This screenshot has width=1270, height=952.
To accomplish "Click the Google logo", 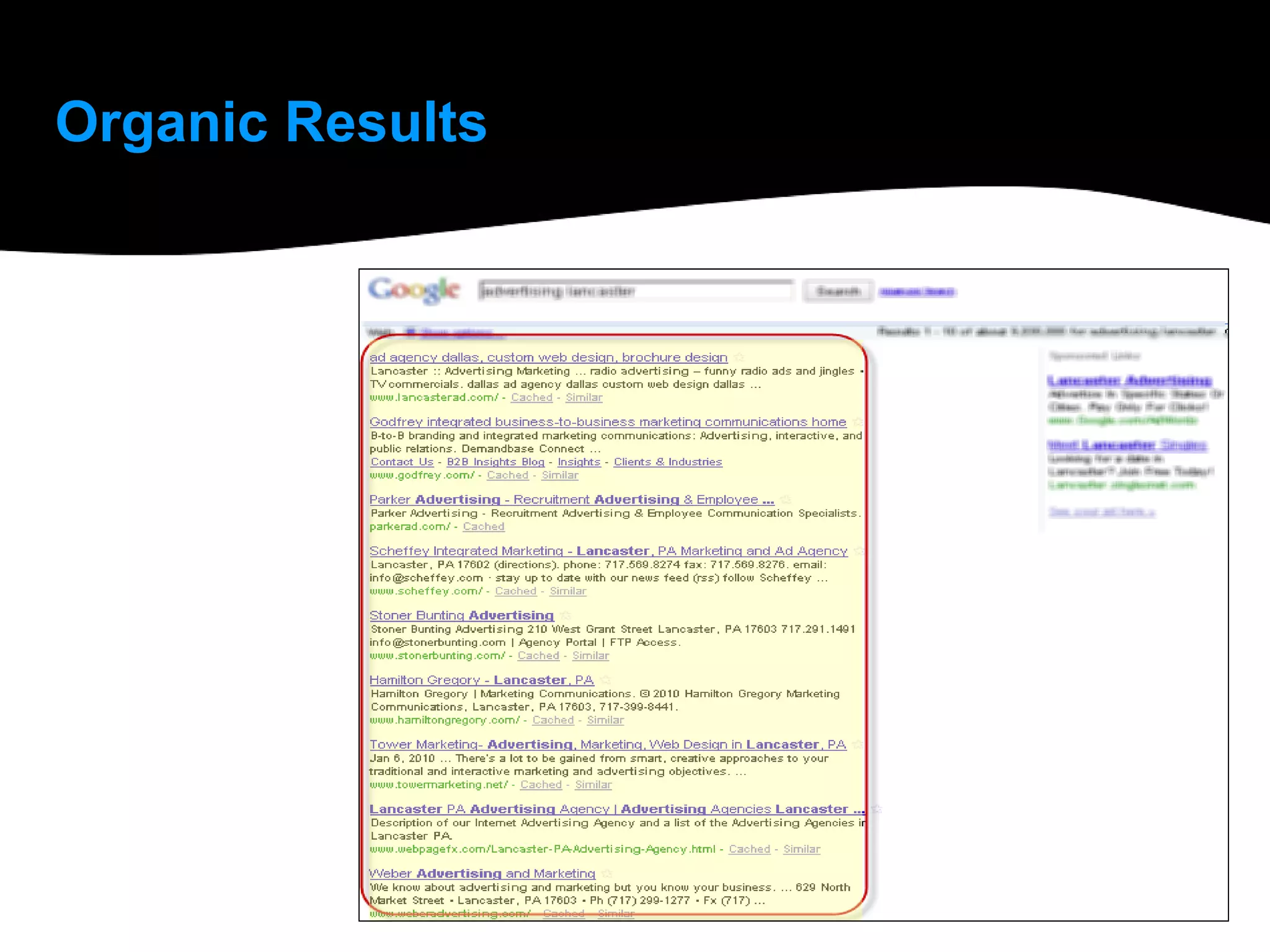I will coord(414,290).
